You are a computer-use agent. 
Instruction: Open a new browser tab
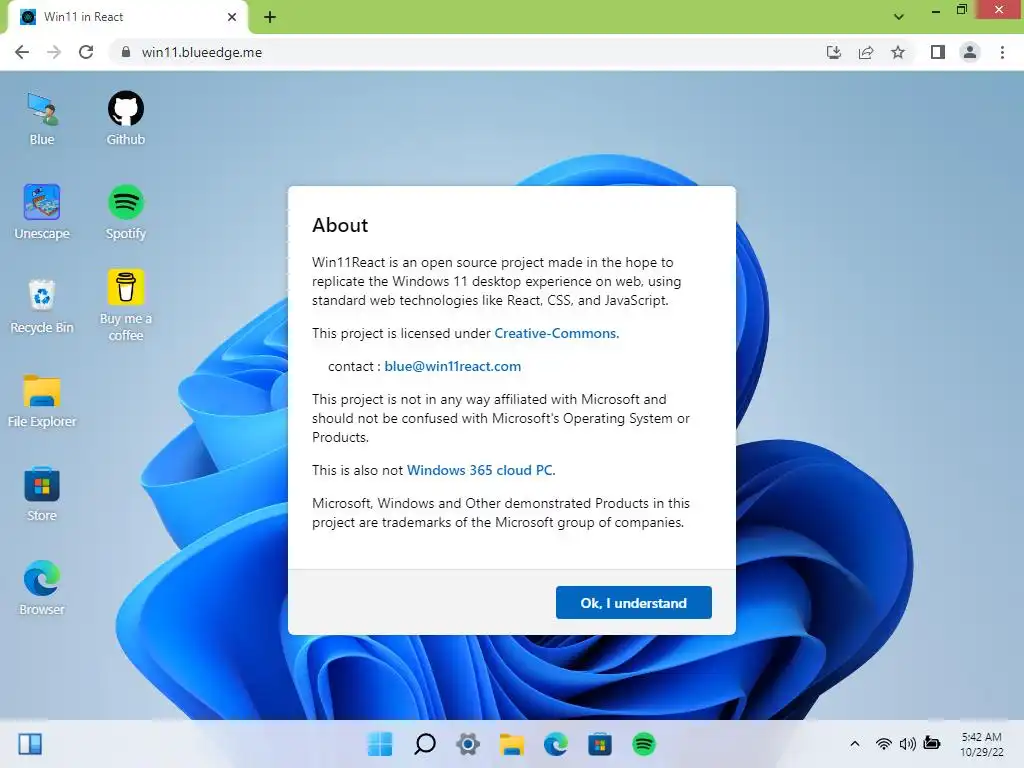coord(270,17)
